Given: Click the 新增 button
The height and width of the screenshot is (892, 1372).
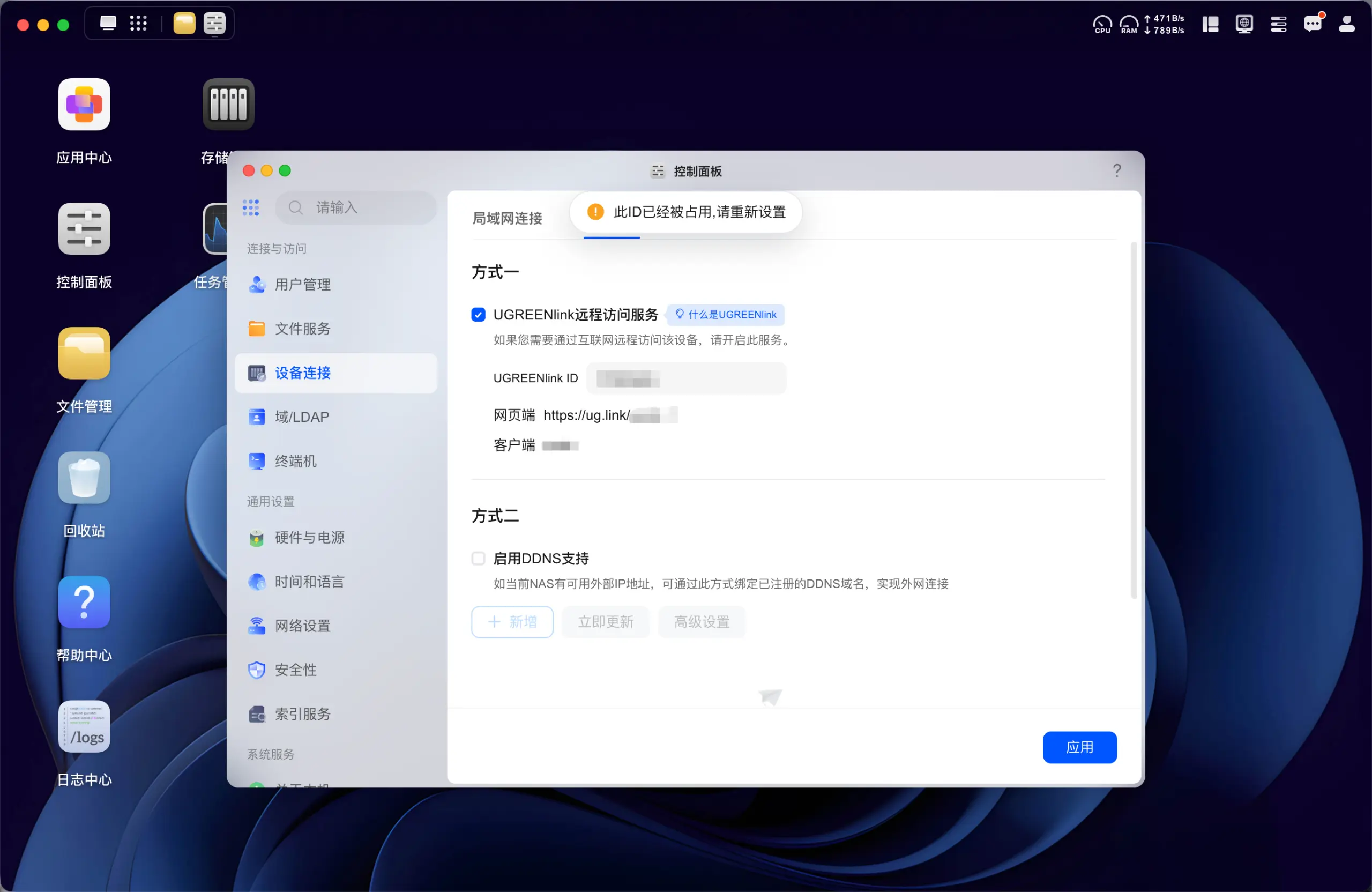Looking at the screenshot, I should [x=512, y=622].
